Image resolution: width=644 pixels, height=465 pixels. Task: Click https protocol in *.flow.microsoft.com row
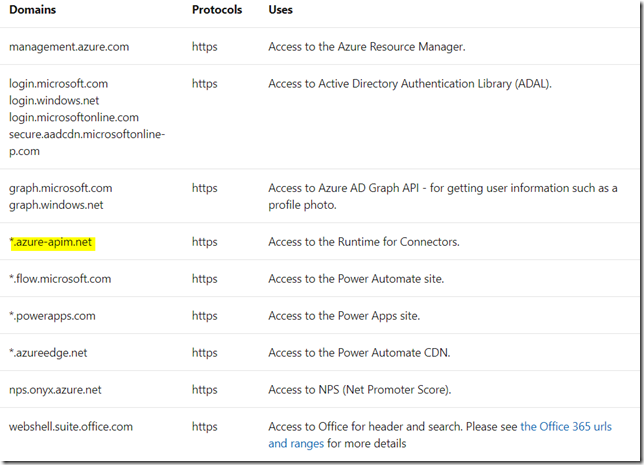[x=205, y=279]
